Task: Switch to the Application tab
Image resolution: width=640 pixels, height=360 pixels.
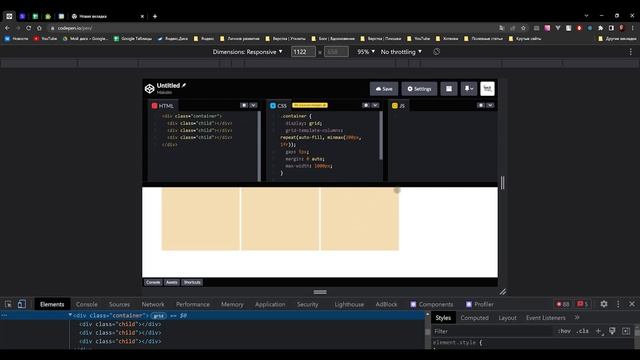Action: click(x=270, y=304)
